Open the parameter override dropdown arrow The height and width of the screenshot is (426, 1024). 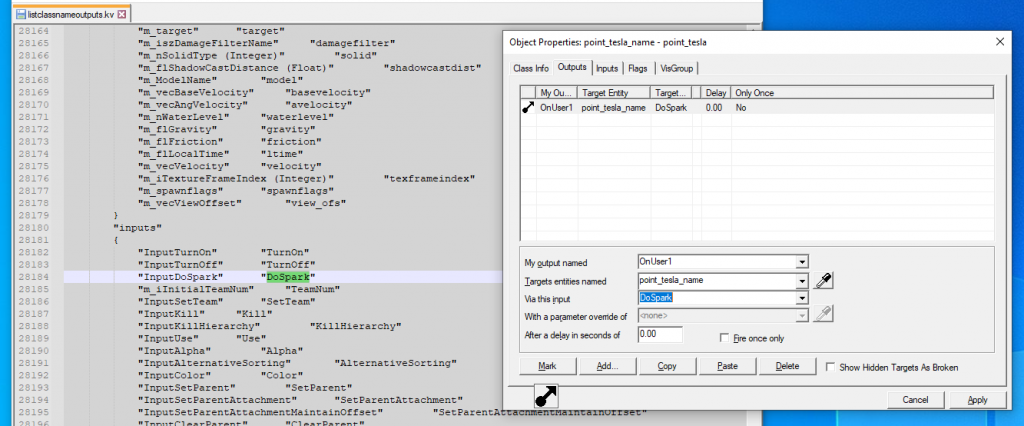coord(802,316)
